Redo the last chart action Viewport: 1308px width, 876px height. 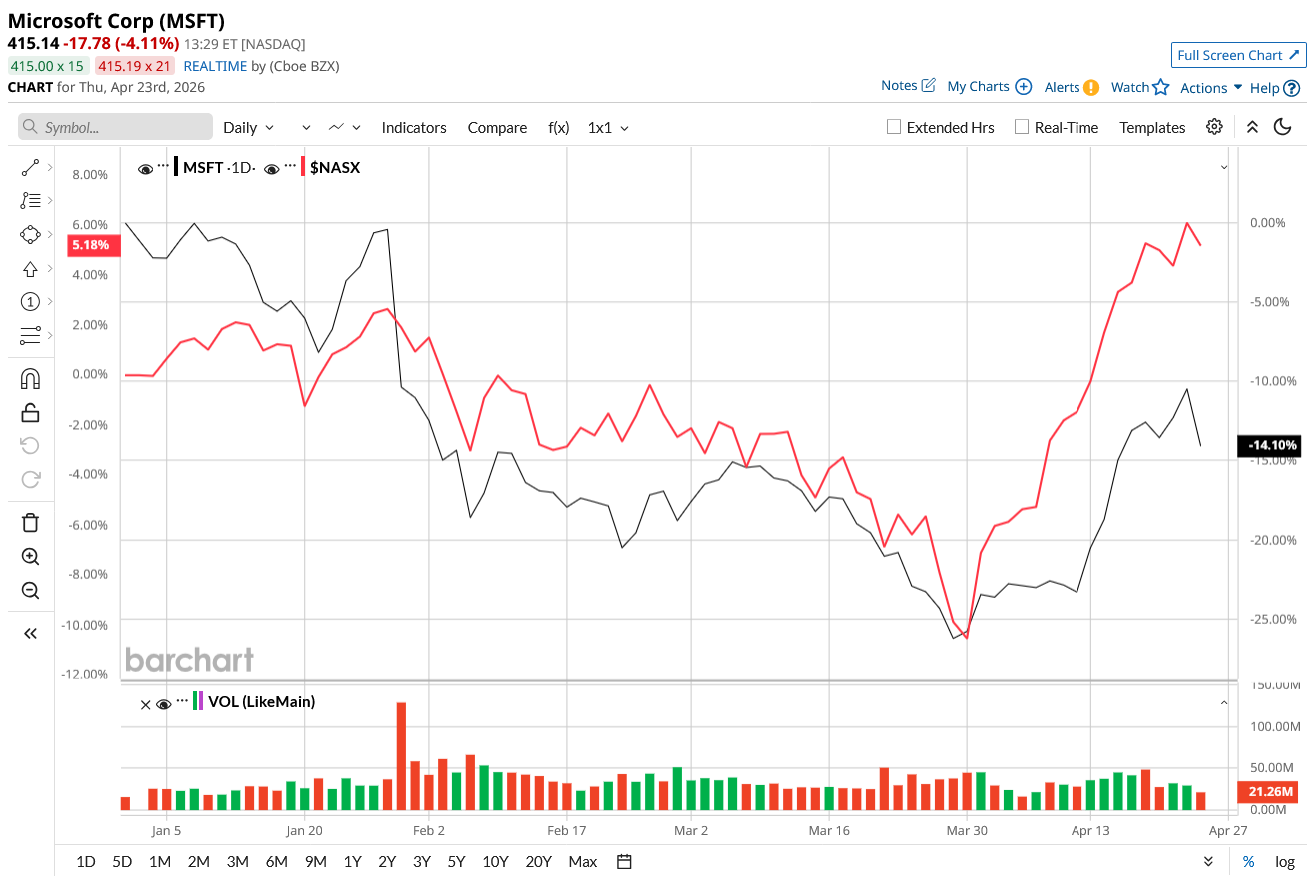click(x=30, y=479)
